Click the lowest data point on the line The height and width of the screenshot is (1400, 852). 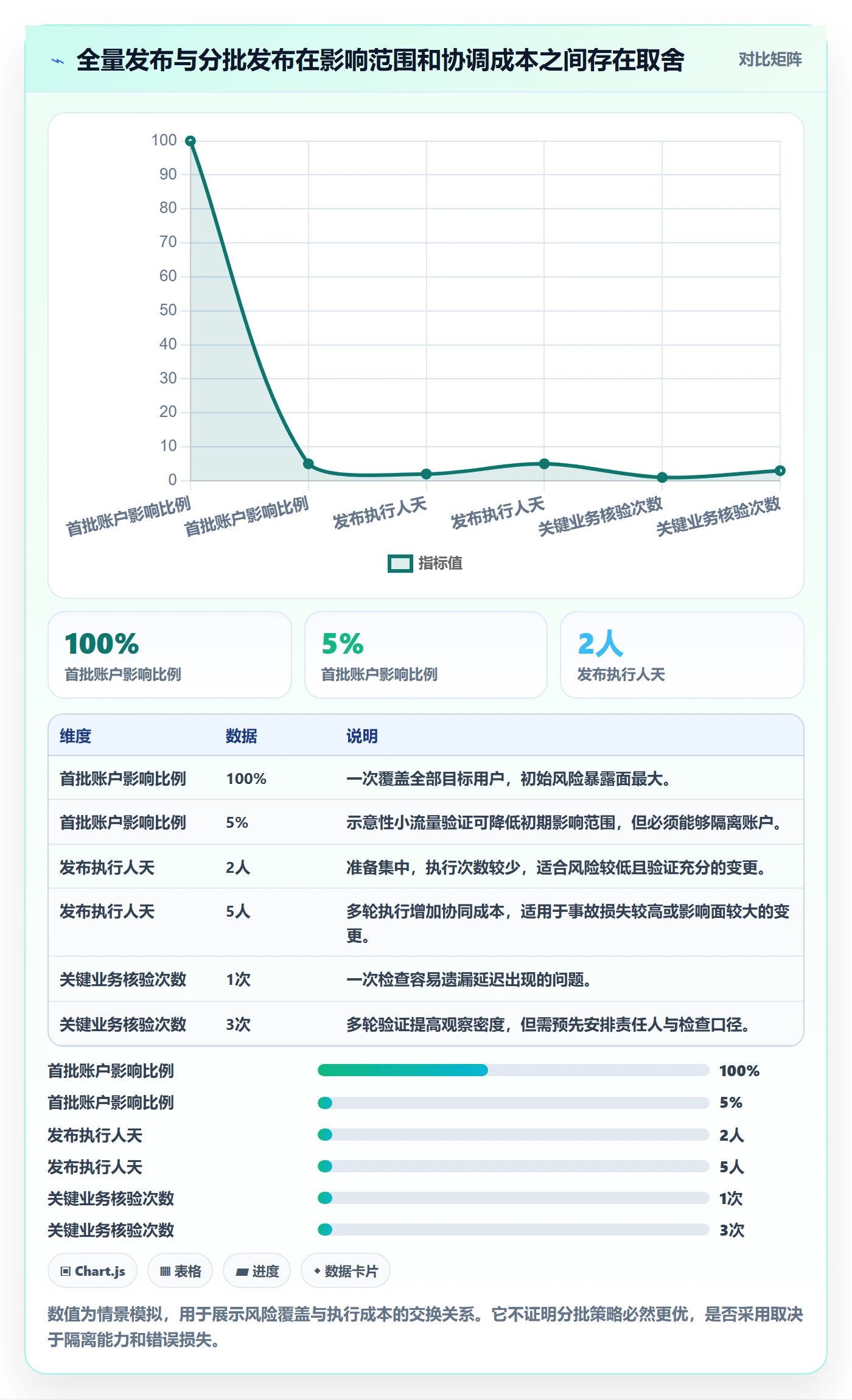[x=662, y=478]
